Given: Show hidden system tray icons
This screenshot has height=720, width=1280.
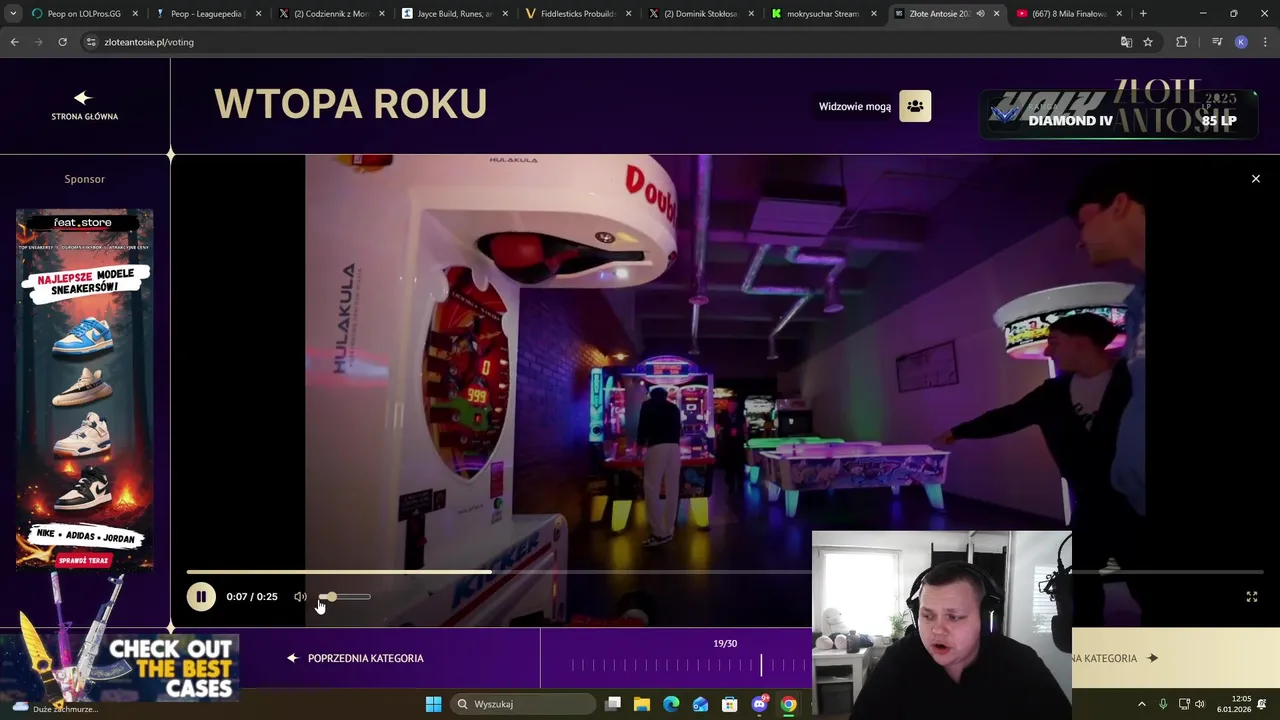Looking at the screenshot, I should (x=1142, y=704).
